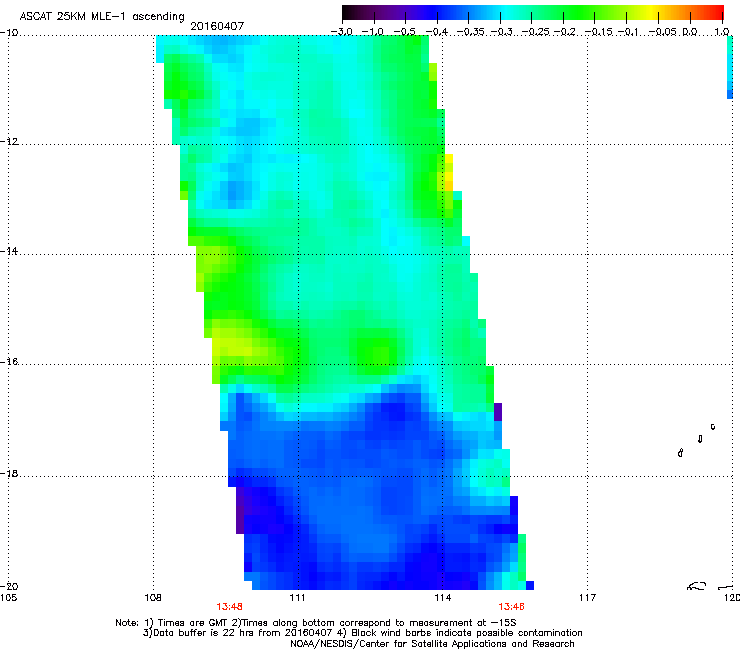This screenshot has height=650, width=740.
Task: Click the black end of the color bar
Action: pos(349,12)
